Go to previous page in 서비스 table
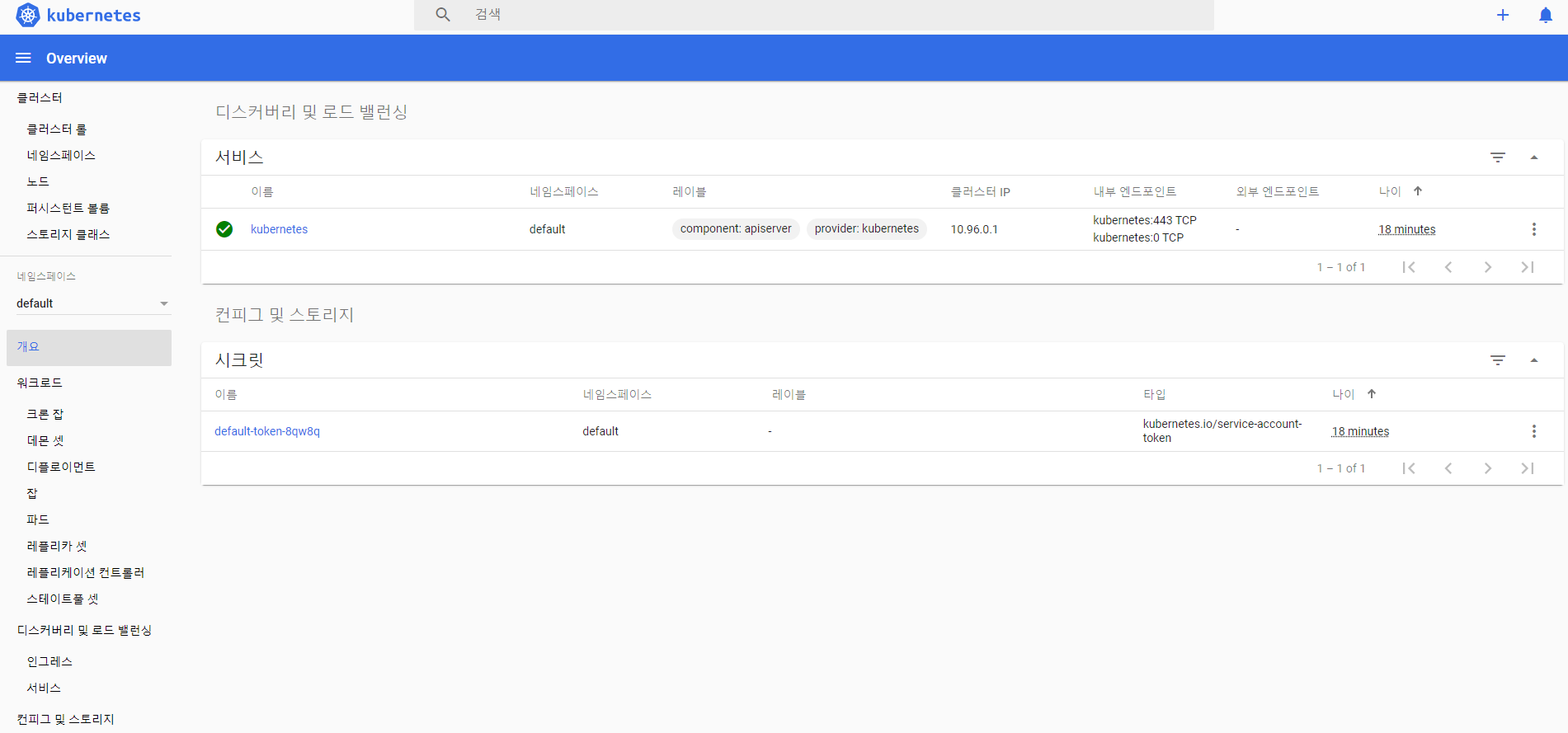The width and height of the screenshot is (1568, 733). coord(1448,267)
